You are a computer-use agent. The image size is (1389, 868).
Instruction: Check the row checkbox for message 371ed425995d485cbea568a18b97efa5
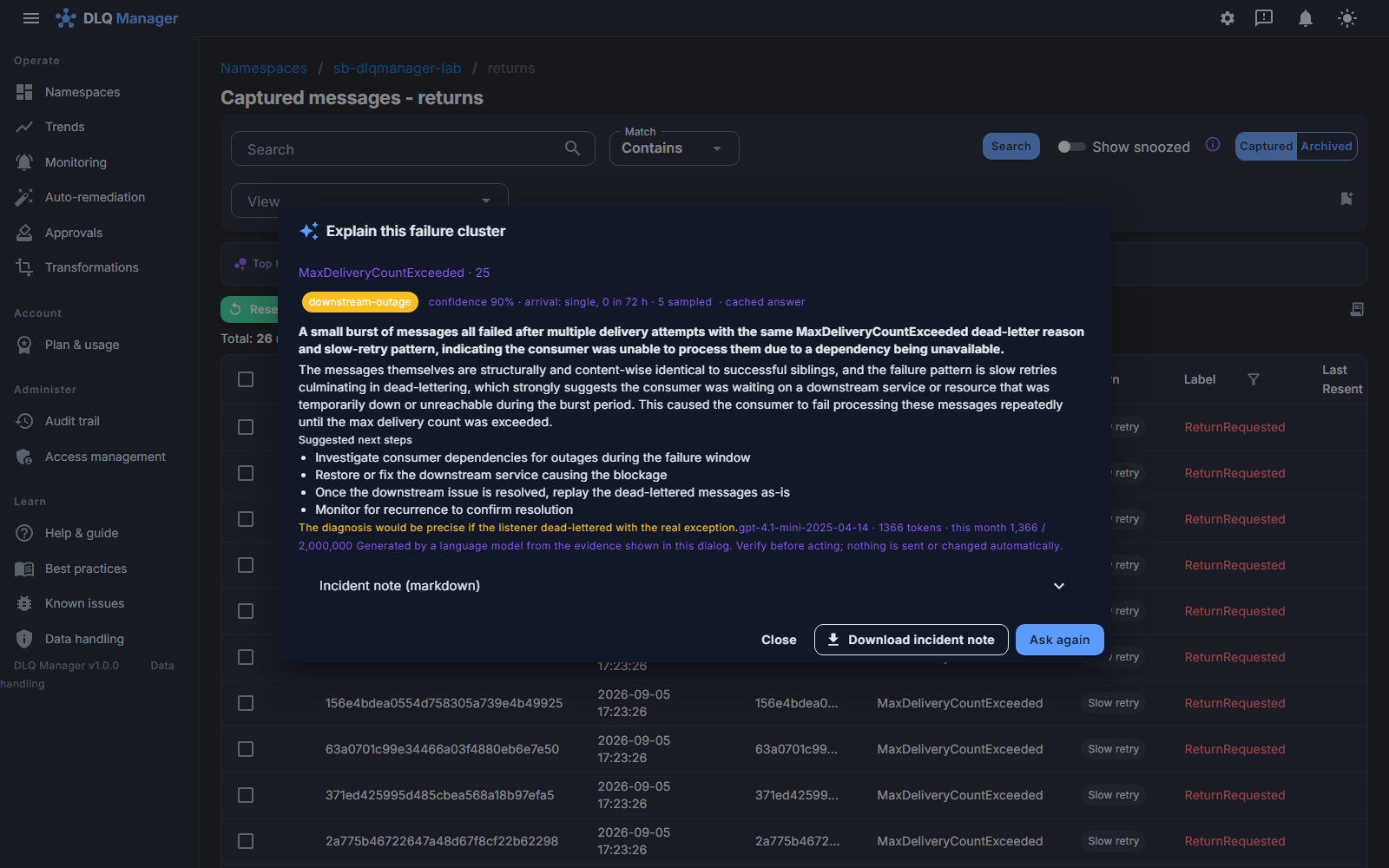[x=246, y=795]
